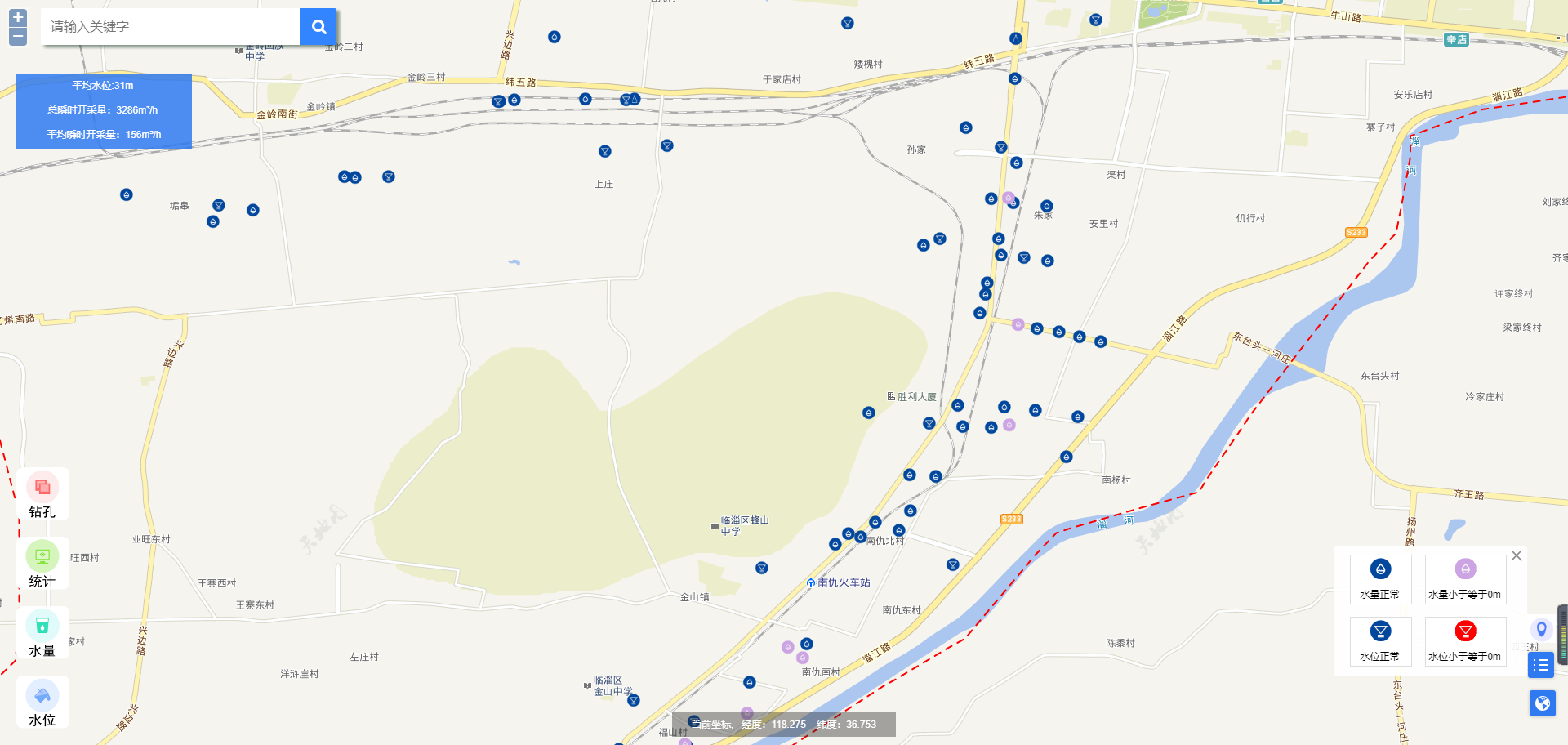Toggle the red 水位小于等于0m legend item
Viewport: 1568px width, 745px height.
coord(1465,640)
